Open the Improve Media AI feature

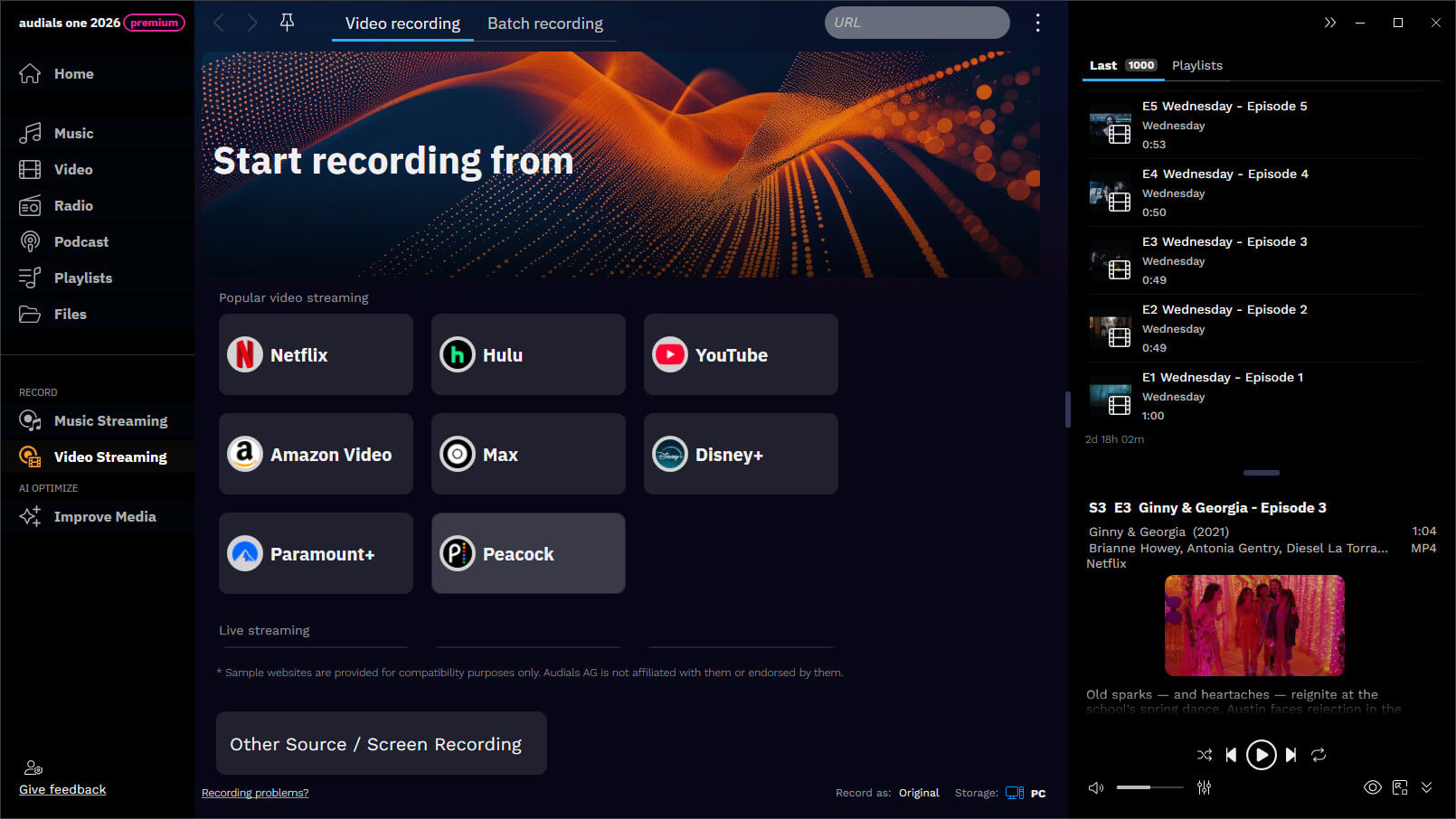106,516
